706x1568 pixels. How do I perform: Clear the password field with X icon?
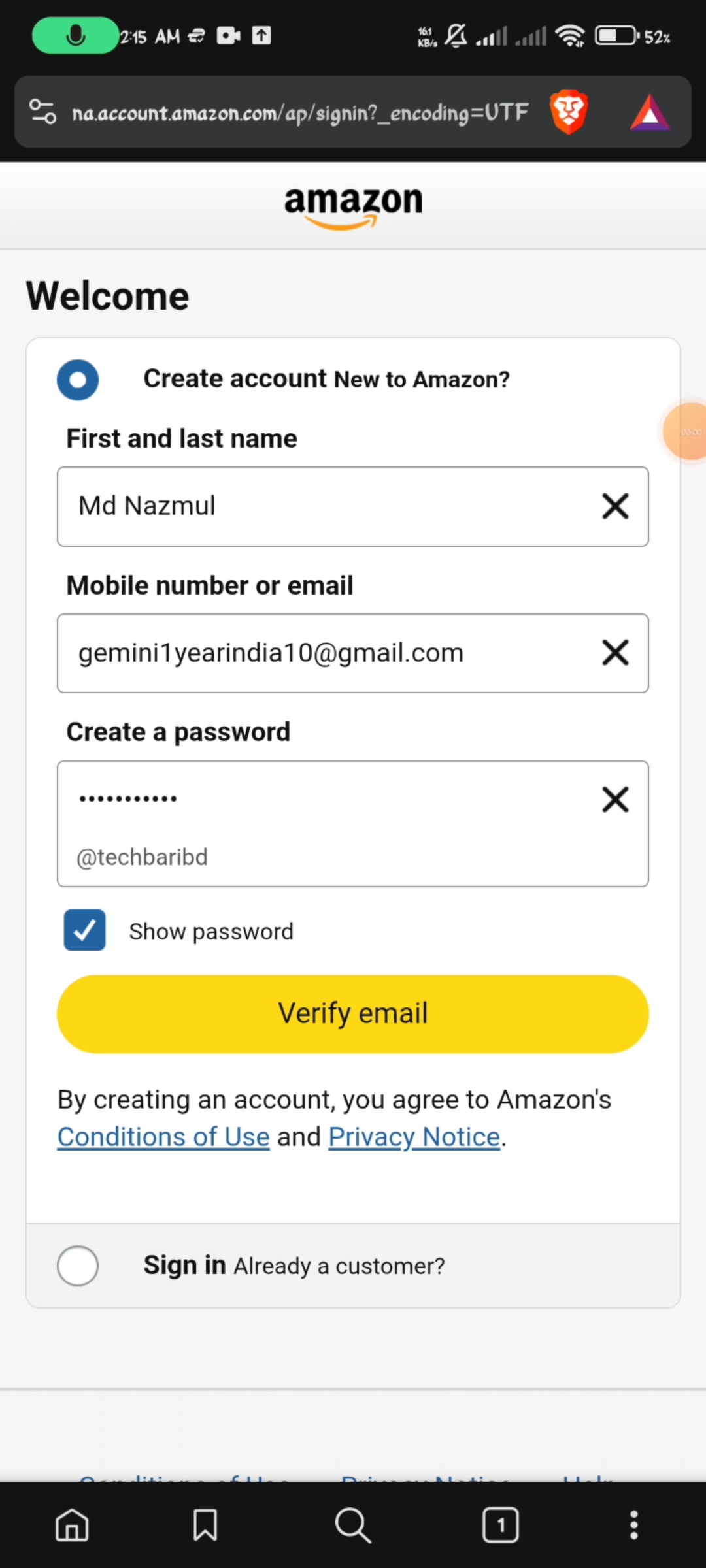click(x=615, y=800)
